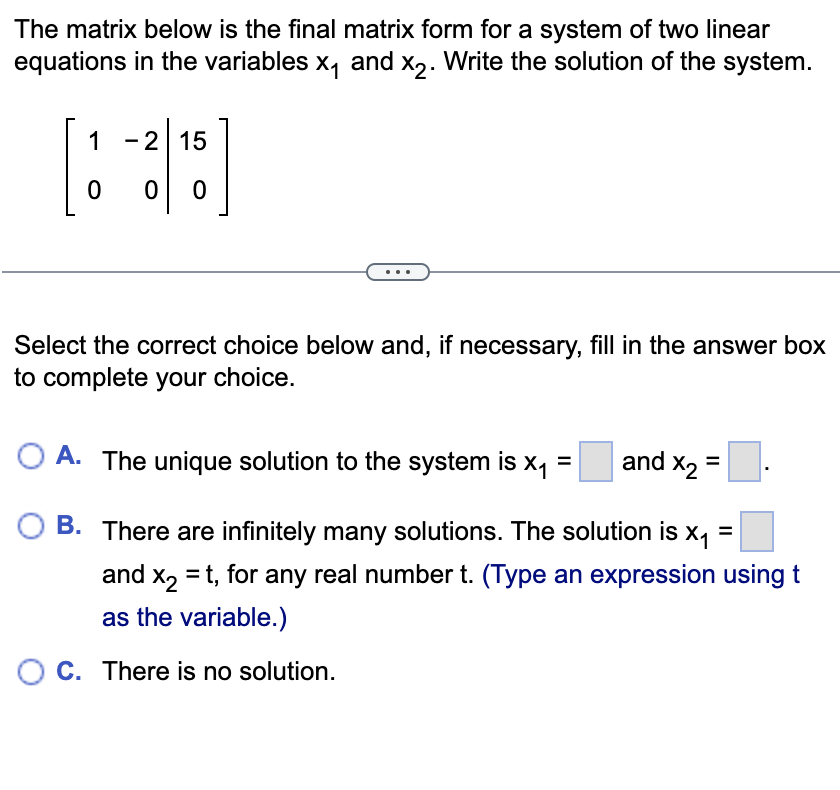Choose the infinitely many solutions option
The width and height of the screenshot is (840, 790).
click(x=31, y=524)
